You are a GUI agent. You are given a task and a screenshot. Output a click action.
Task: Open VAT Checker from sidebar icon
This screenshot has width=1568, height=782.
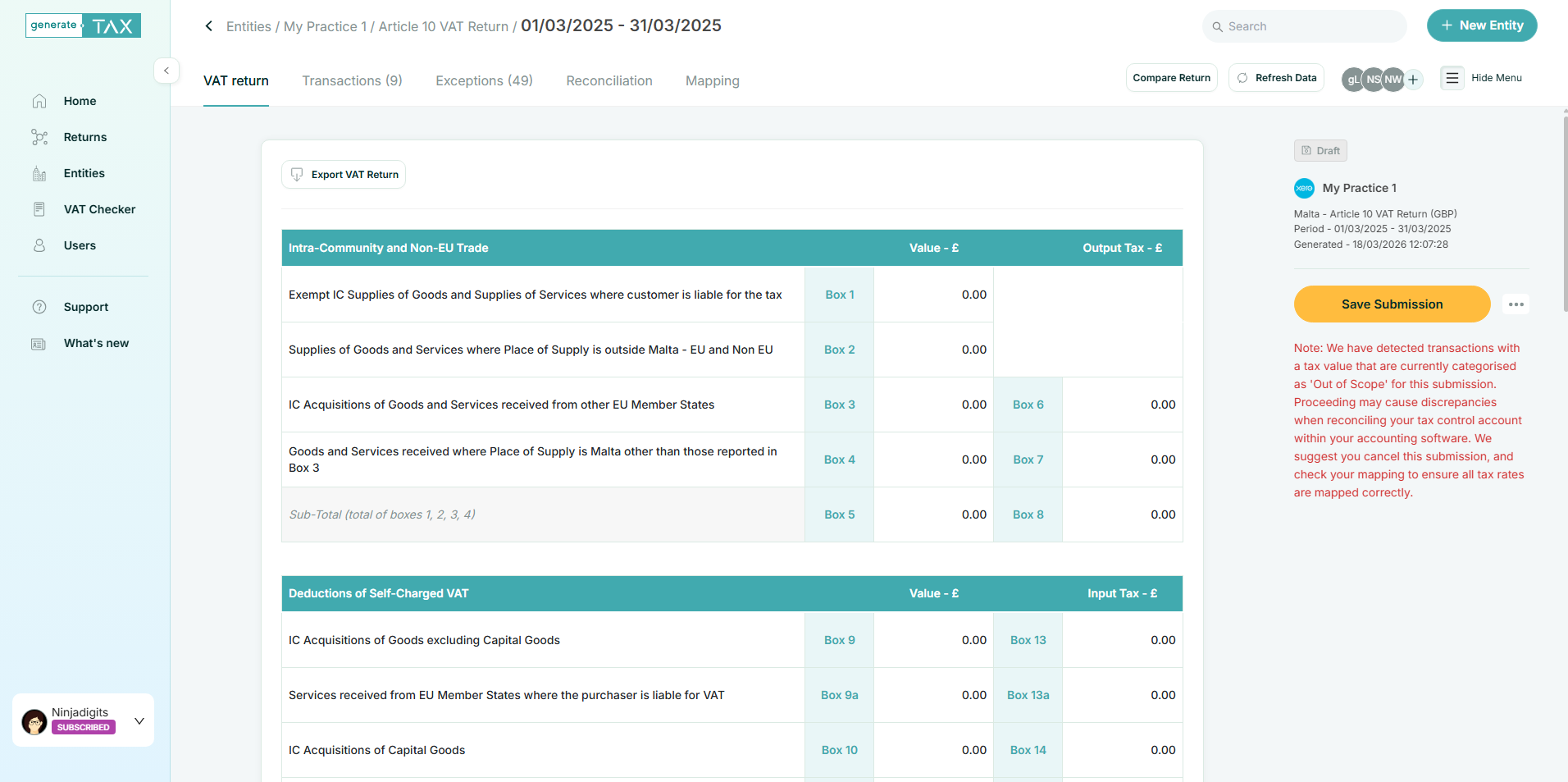(39, 209)
